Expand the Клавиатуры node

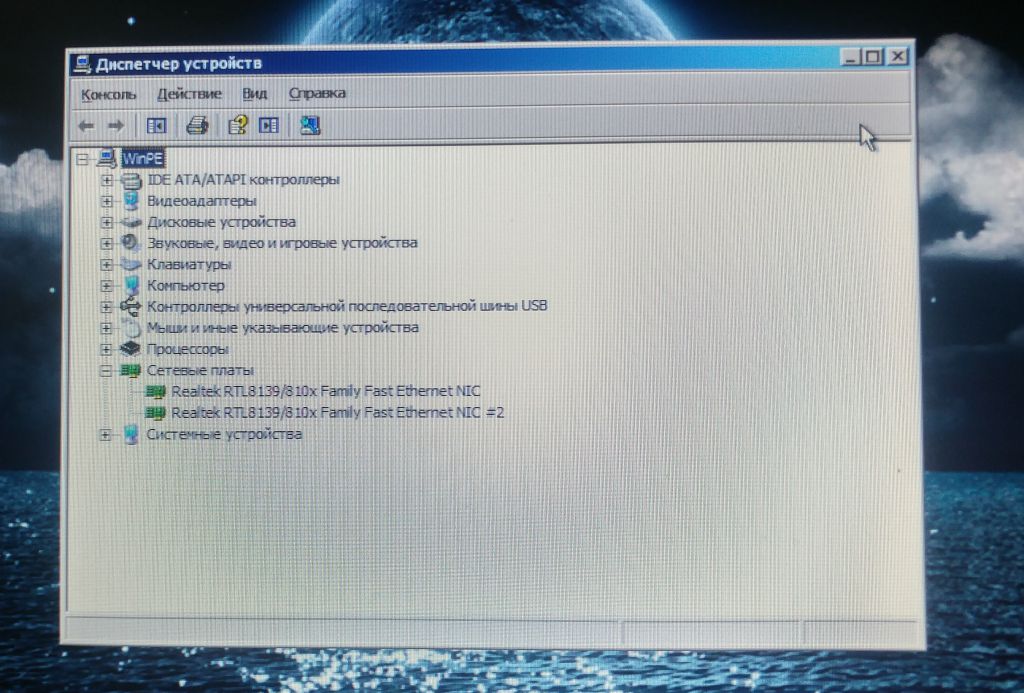[106, 265]
